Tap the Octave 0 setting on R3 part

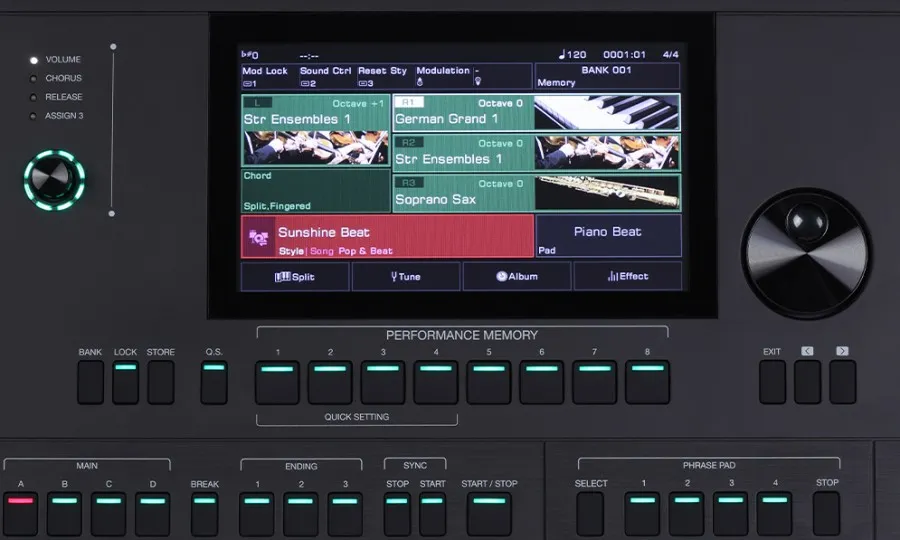tap(501, 184)
